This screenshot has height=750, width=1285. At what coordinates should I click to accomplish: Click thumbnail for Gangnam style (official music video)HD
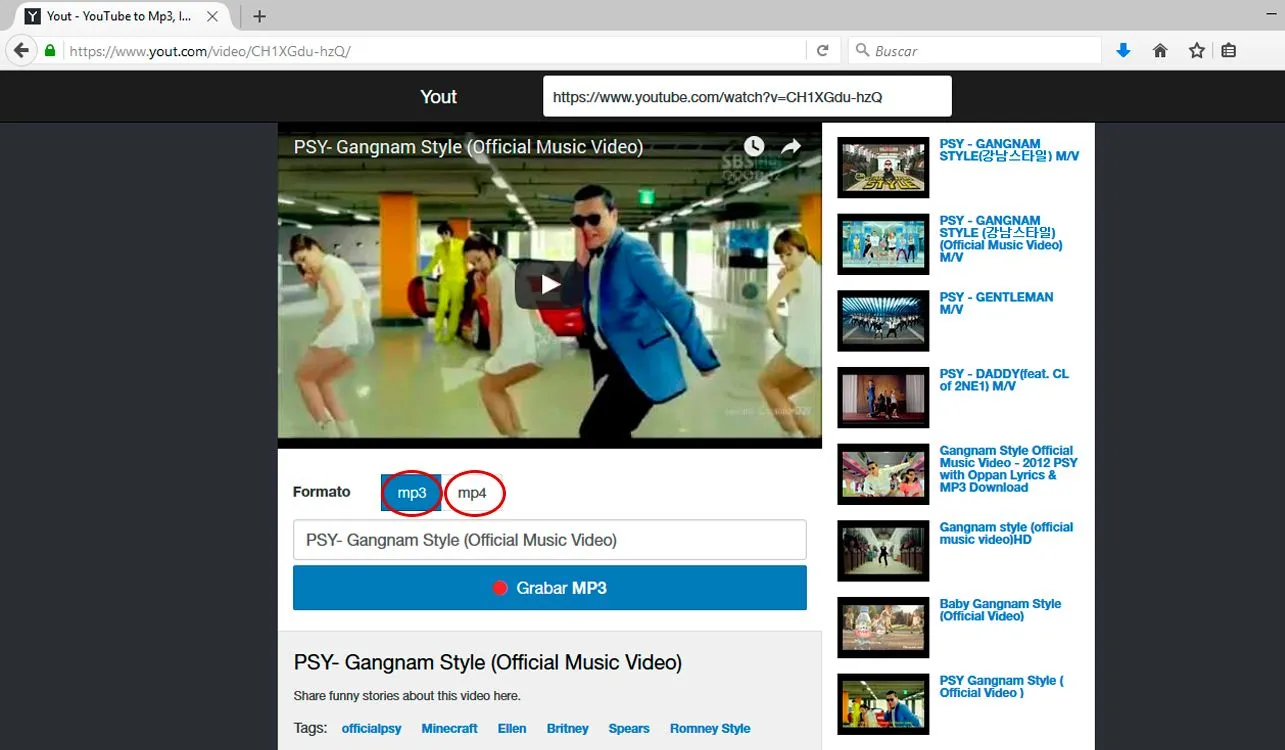tap(883, 551)
